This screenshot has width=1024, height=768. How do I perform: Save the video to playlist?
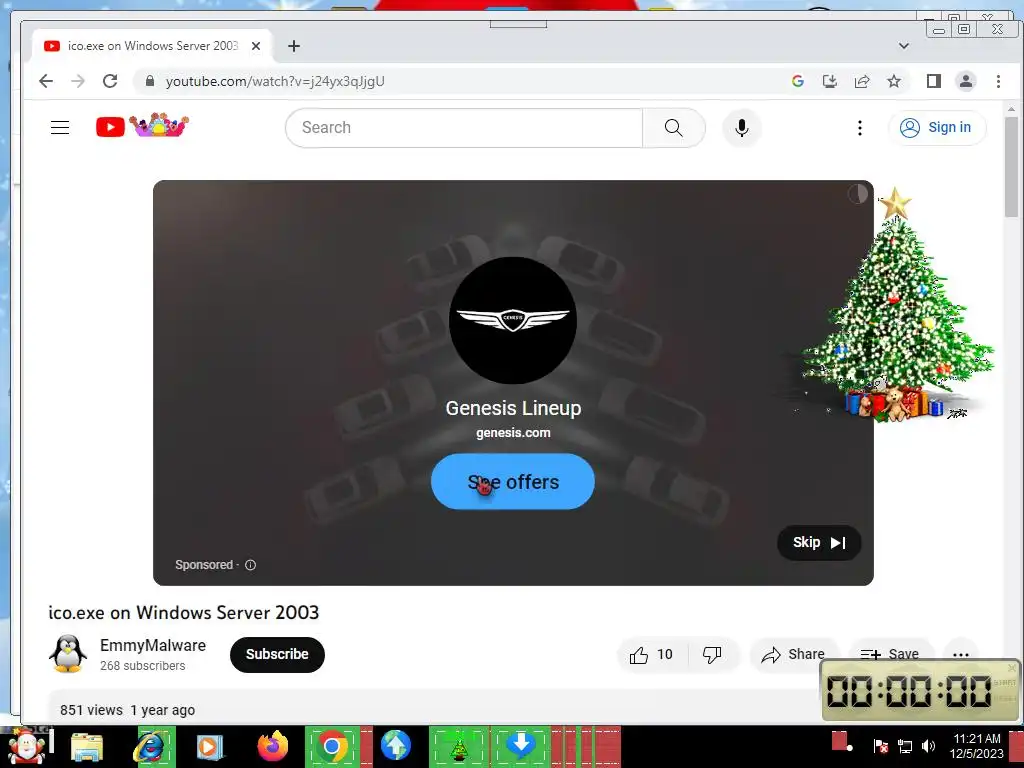(x=889, y=654)
